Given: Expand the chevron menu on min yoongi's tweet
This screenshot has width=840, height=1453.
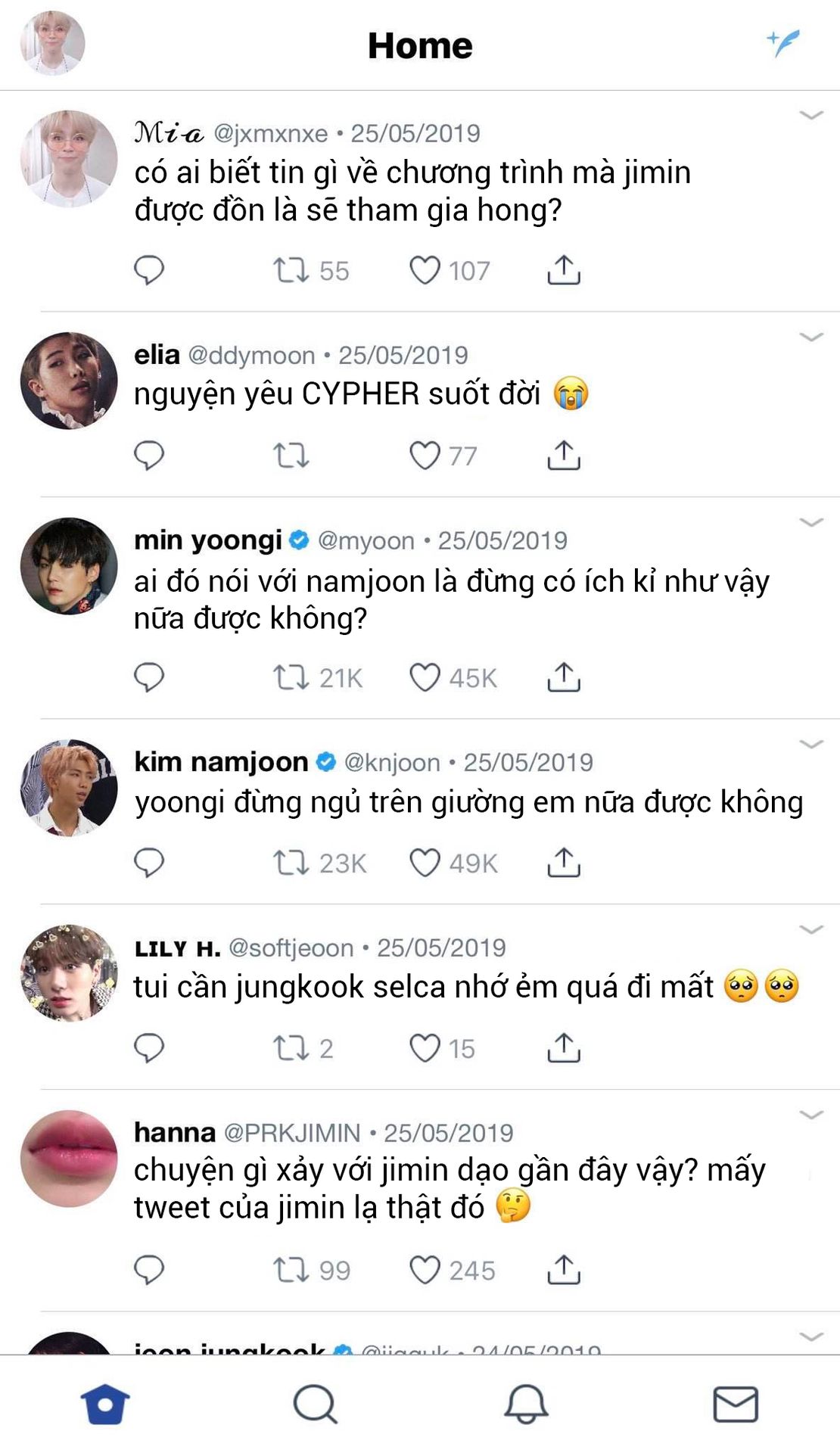Looking at the screenshot, I should 811,522.
